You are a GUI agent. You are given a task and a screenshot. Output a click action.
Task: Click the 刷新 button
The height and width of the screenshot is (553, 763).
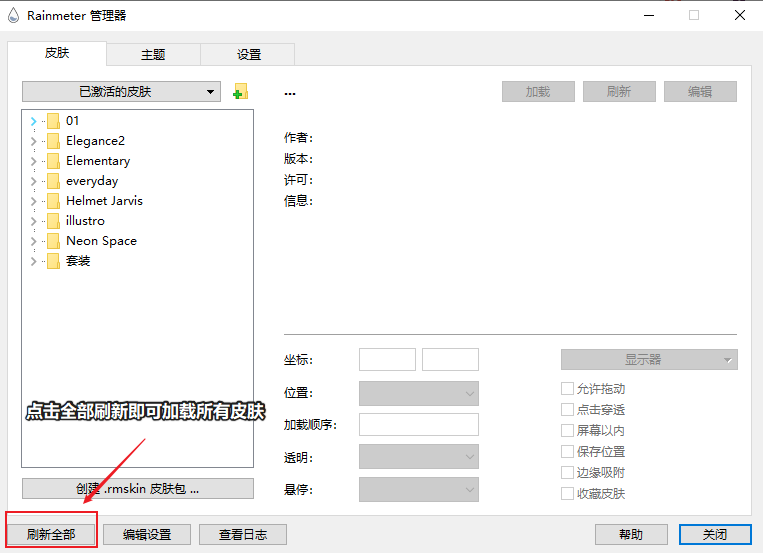pyautogui.click(x=619, y=92)
